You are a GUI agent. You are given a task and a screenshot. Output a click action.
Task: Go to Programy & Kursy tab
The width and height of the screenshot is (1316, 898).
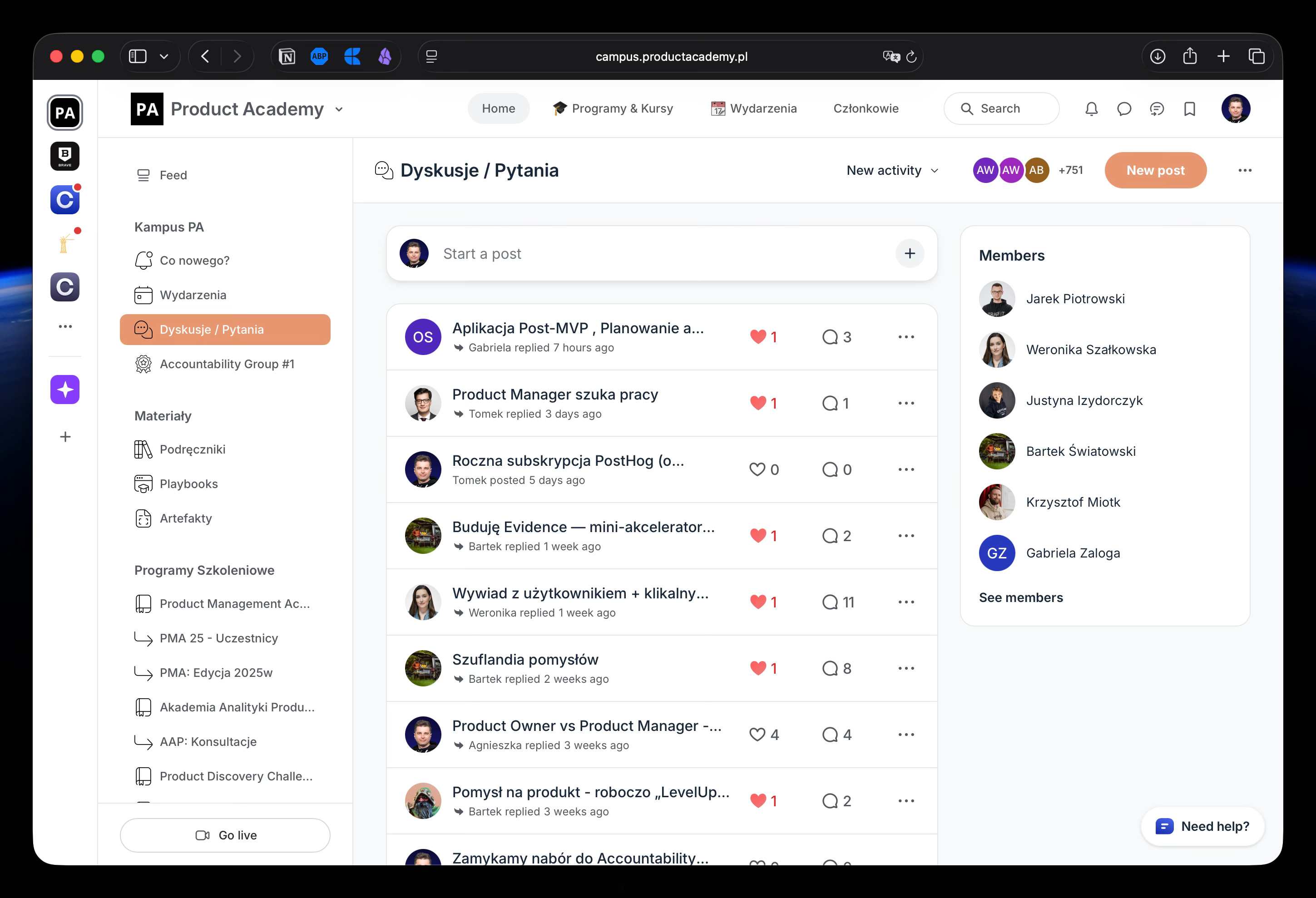click(613, 109)
